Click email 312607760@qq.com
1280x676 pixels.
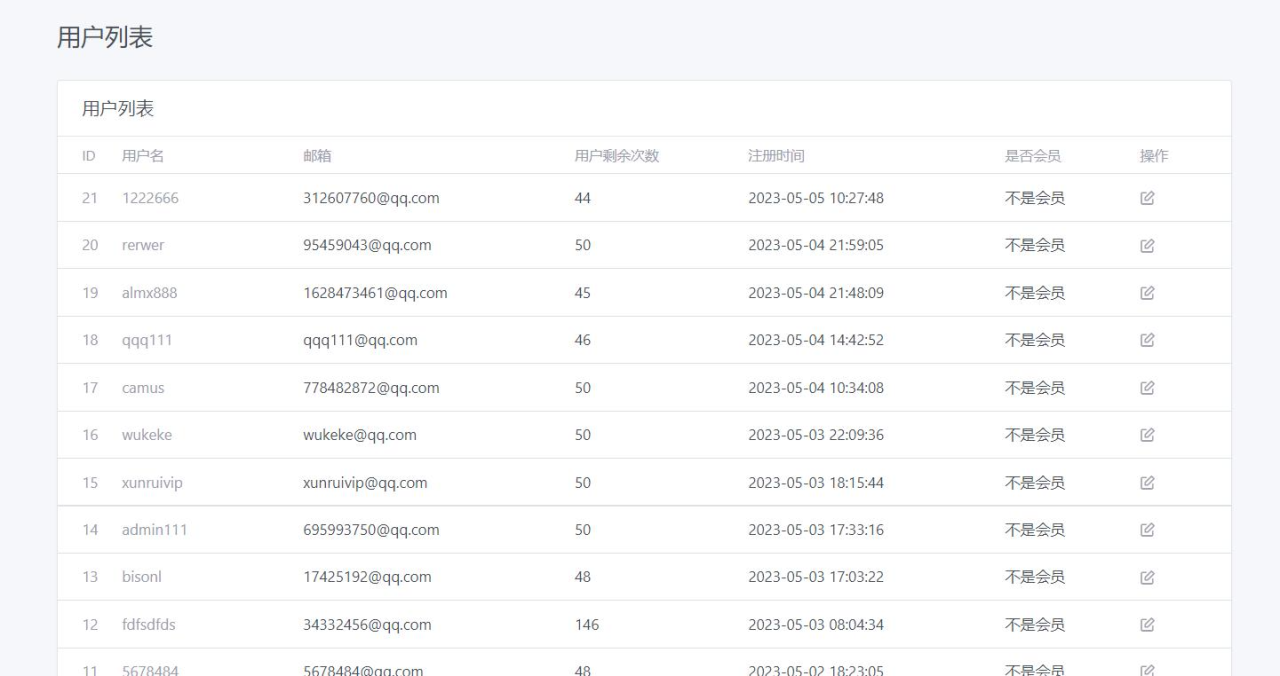(371, 198)
